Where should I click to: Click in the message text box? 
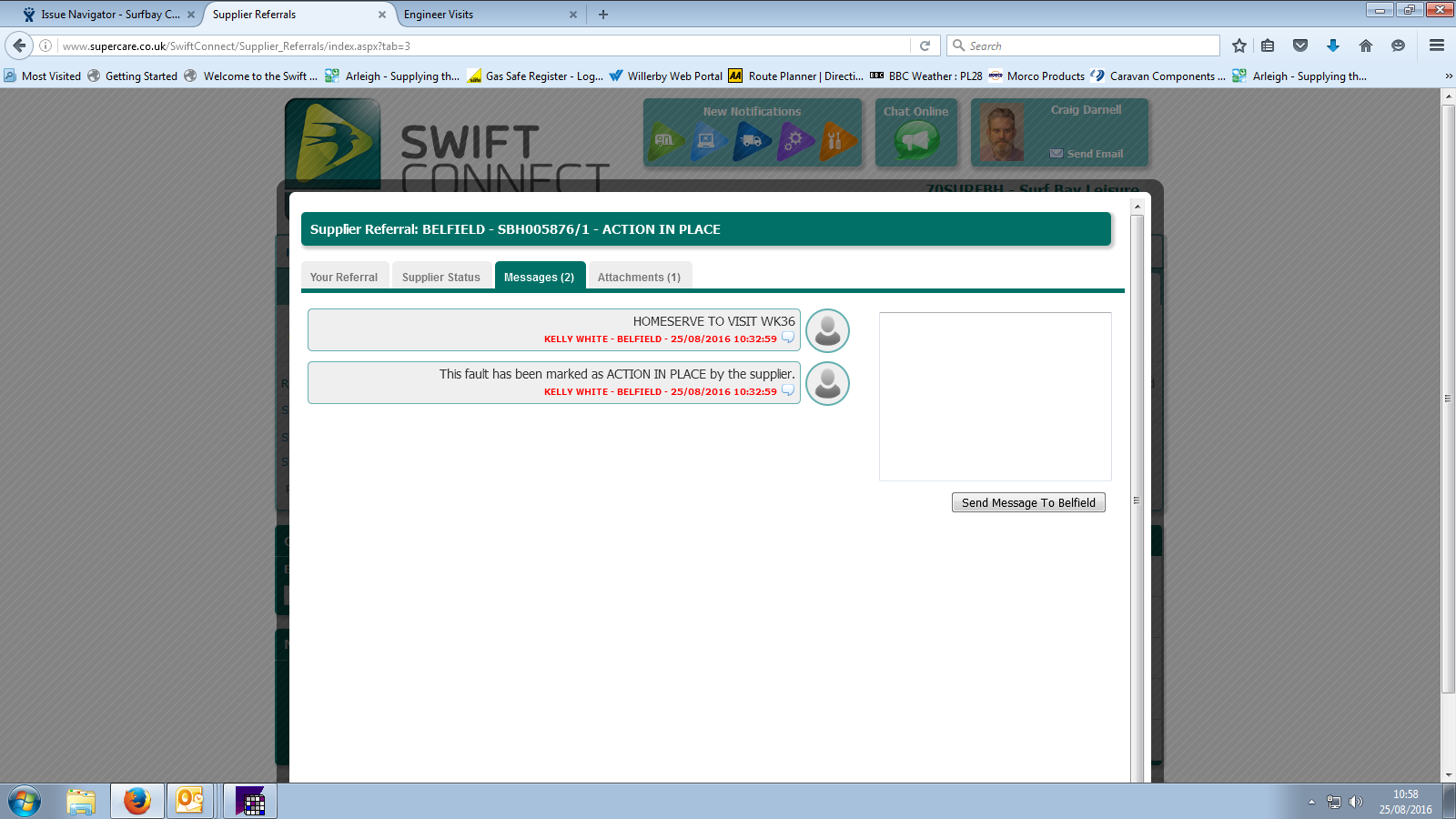pos(996,397)
